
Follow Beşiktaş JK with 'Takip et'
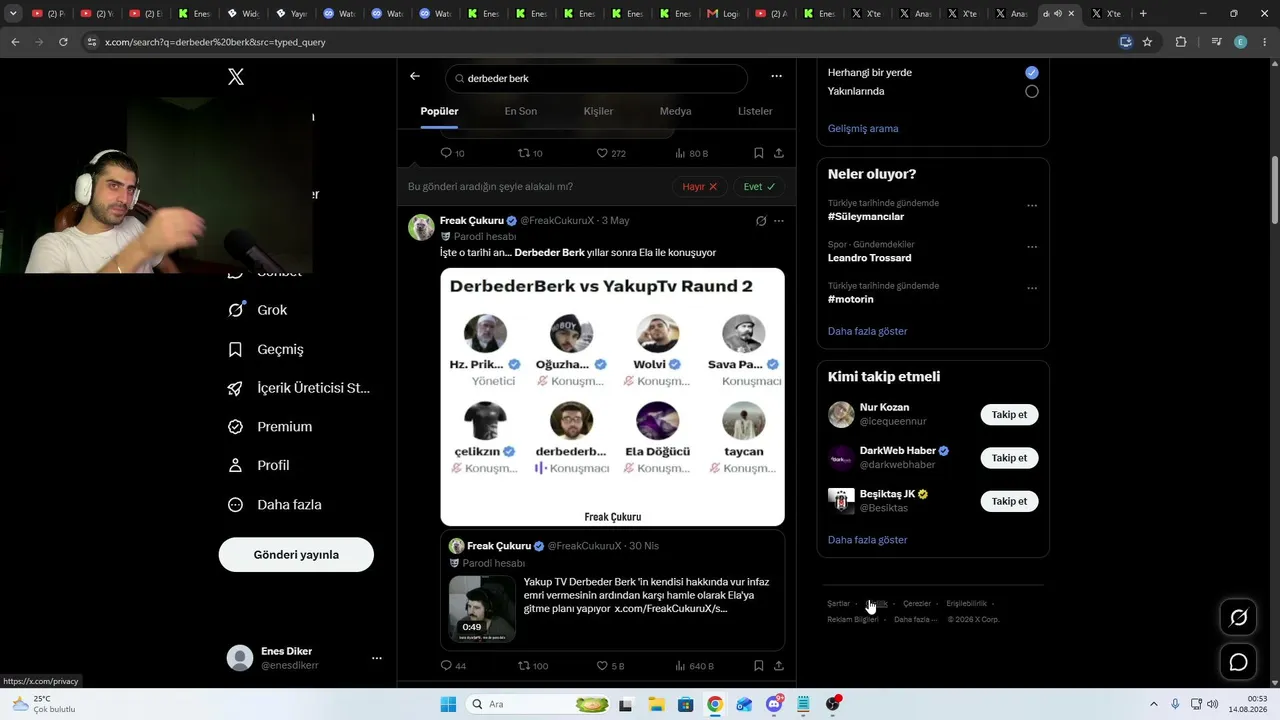1009,501
